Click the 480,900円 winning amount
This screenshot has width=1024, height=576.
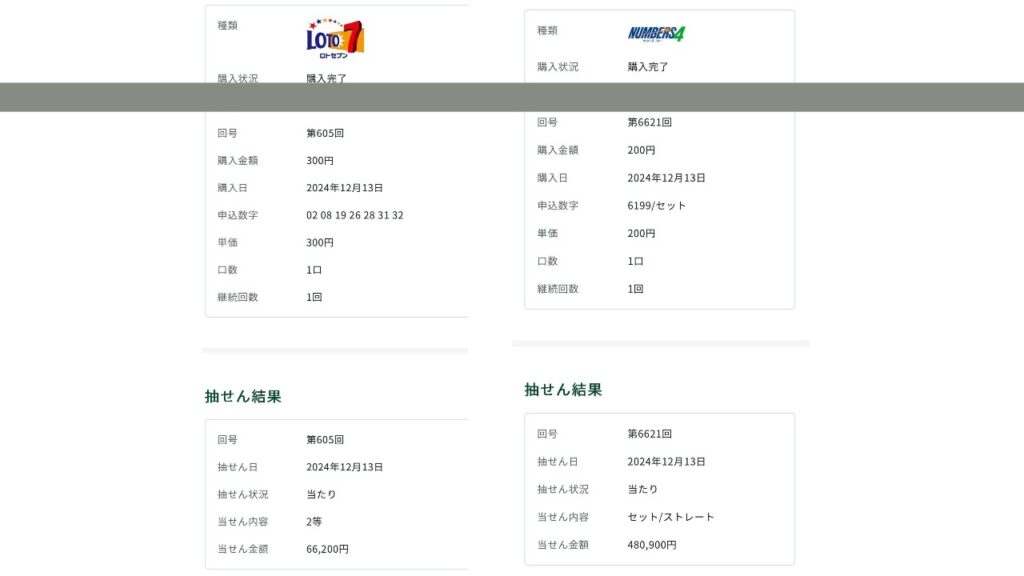pos(651,545)
